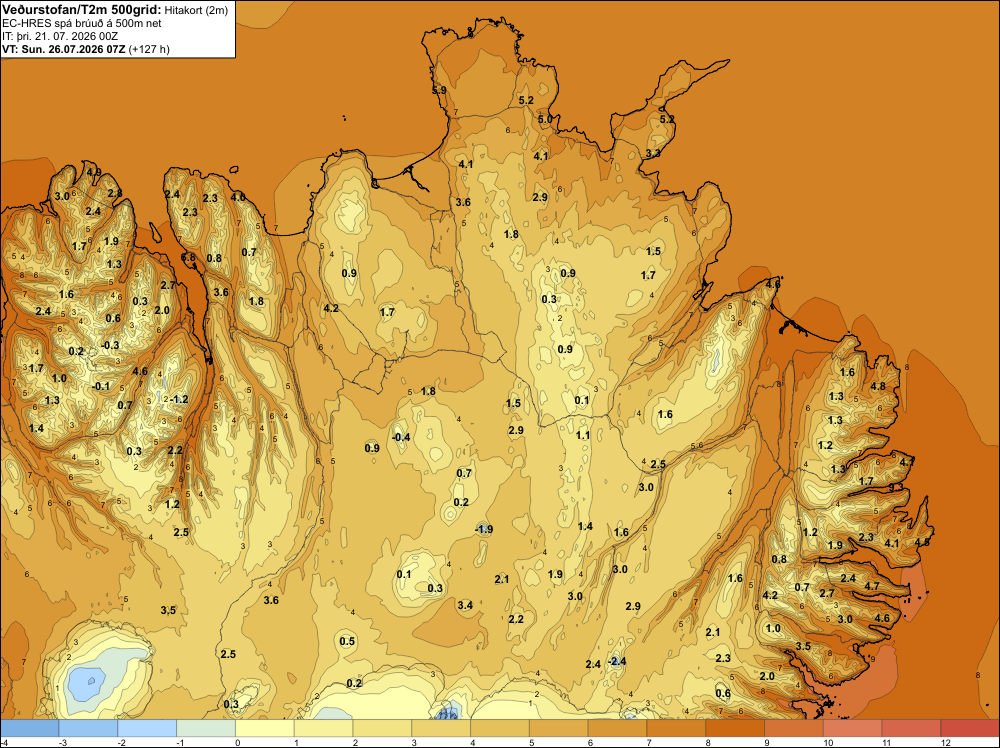
Task: Pick the legend colour between 2 and 3
Action: (382, 728)
